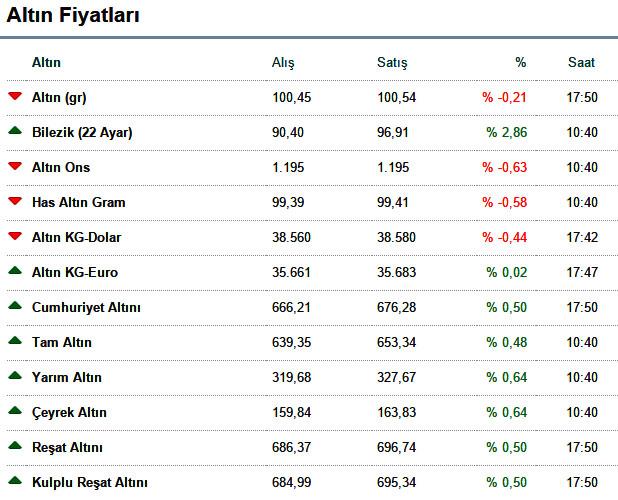Open the Tam Altın link

click(x=62, y=342)
